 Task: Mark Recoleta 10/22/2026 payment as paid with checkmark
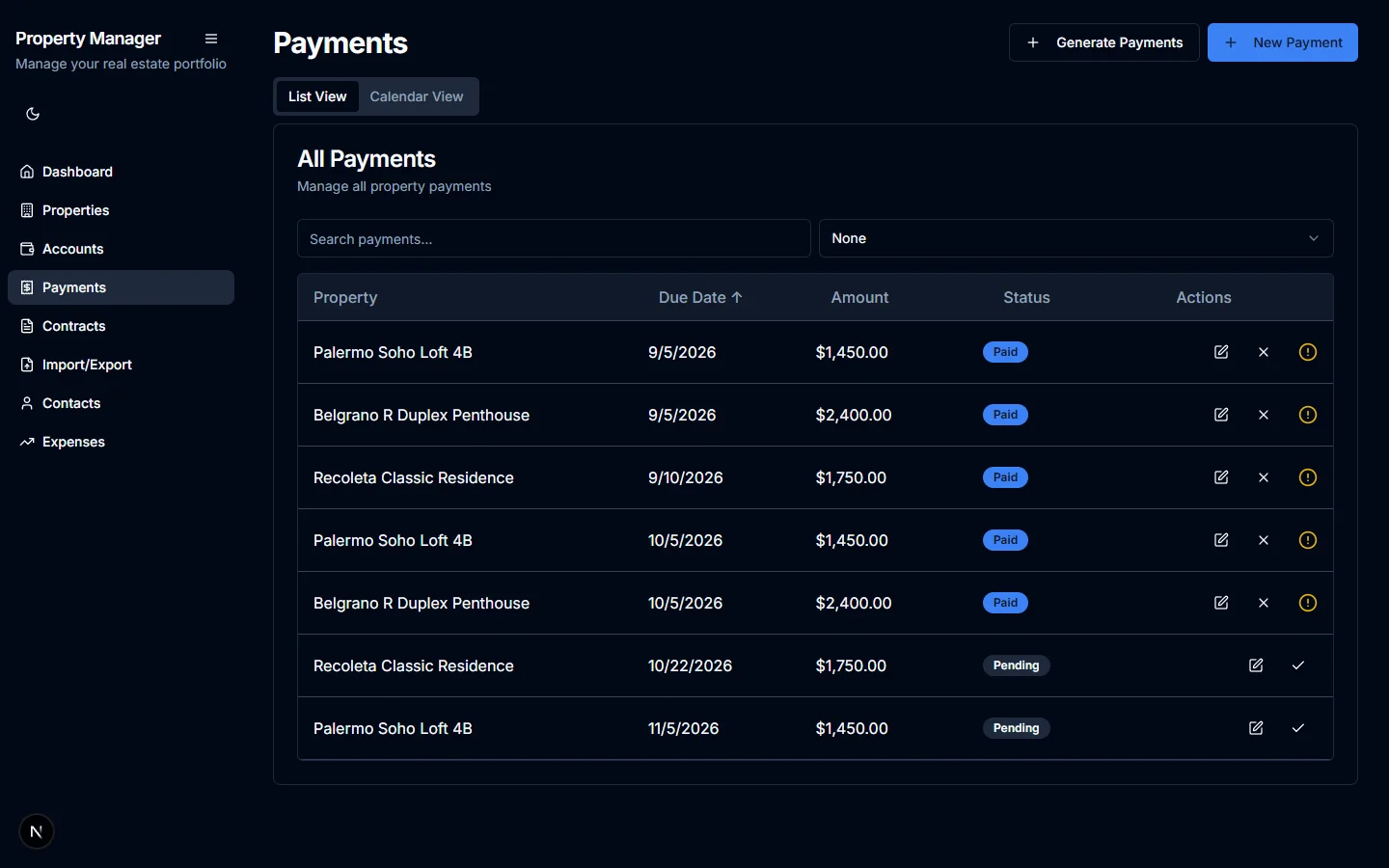[1298, 665]
